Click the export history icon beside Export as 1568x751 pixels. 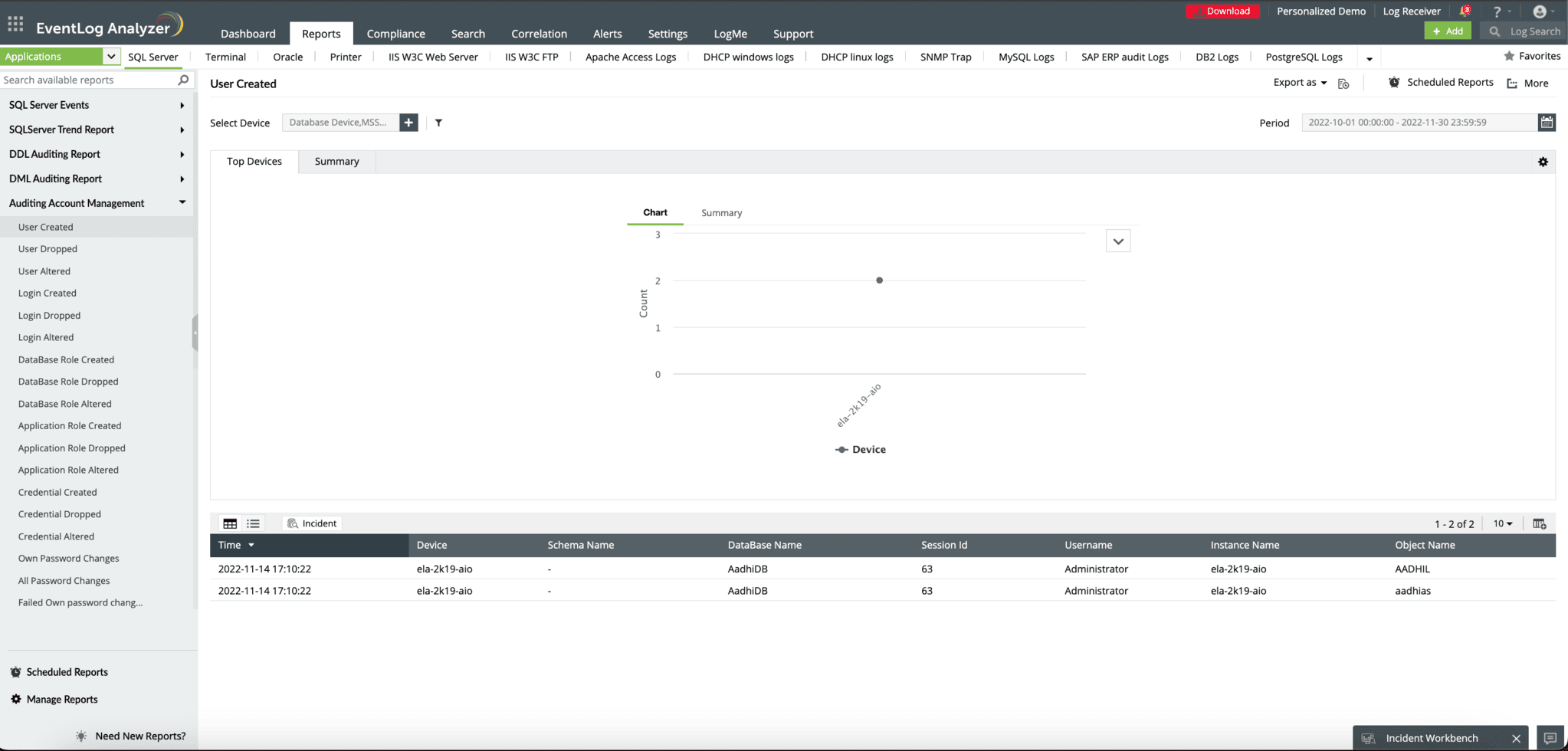1343,84
